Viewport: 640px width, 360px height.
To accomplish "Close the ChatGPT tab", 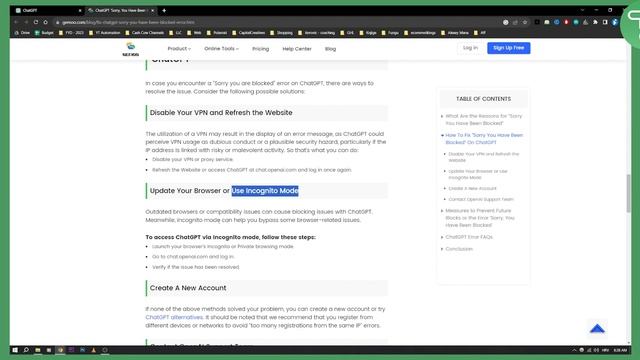I will click(80, 10).
